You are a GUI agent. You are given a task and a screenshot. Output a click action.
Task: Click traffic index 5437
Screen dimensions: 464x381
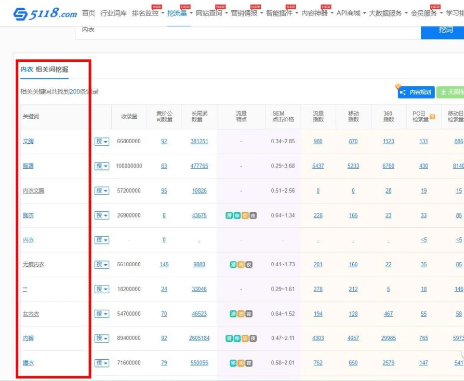click(318, 166)
